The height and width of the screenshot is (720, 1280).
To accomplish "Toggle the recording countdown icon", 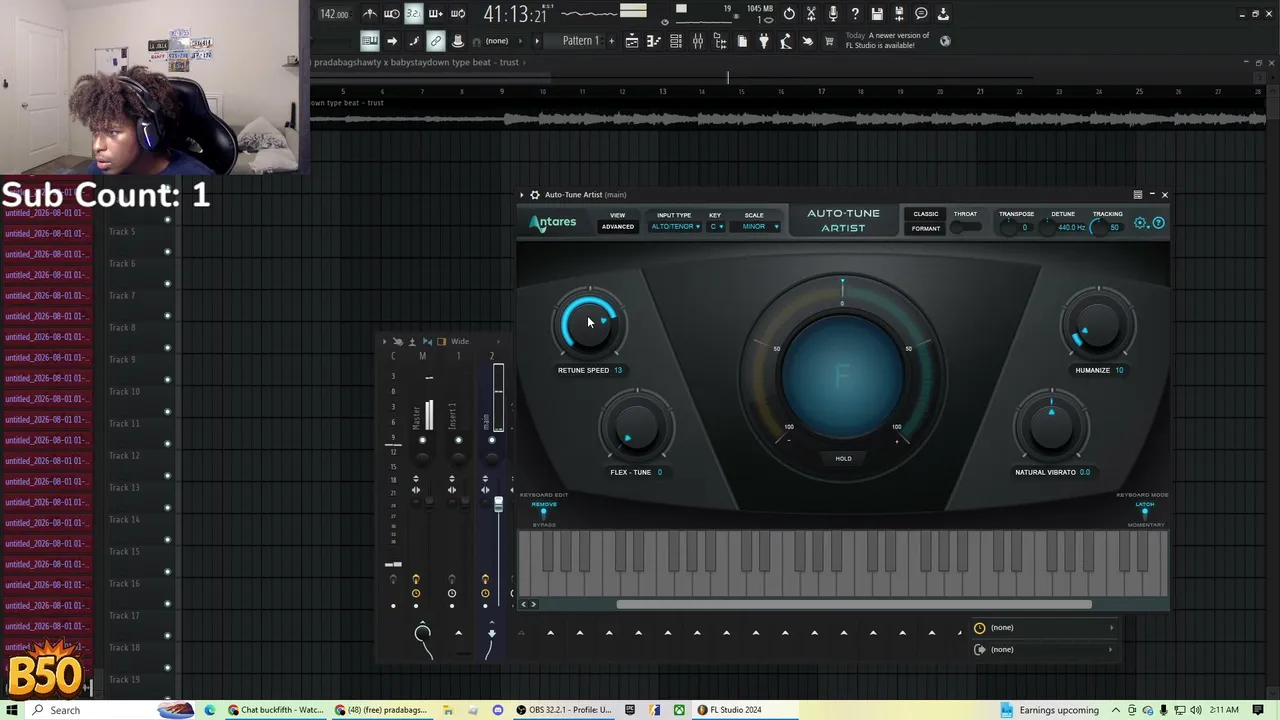I will 413,14.
